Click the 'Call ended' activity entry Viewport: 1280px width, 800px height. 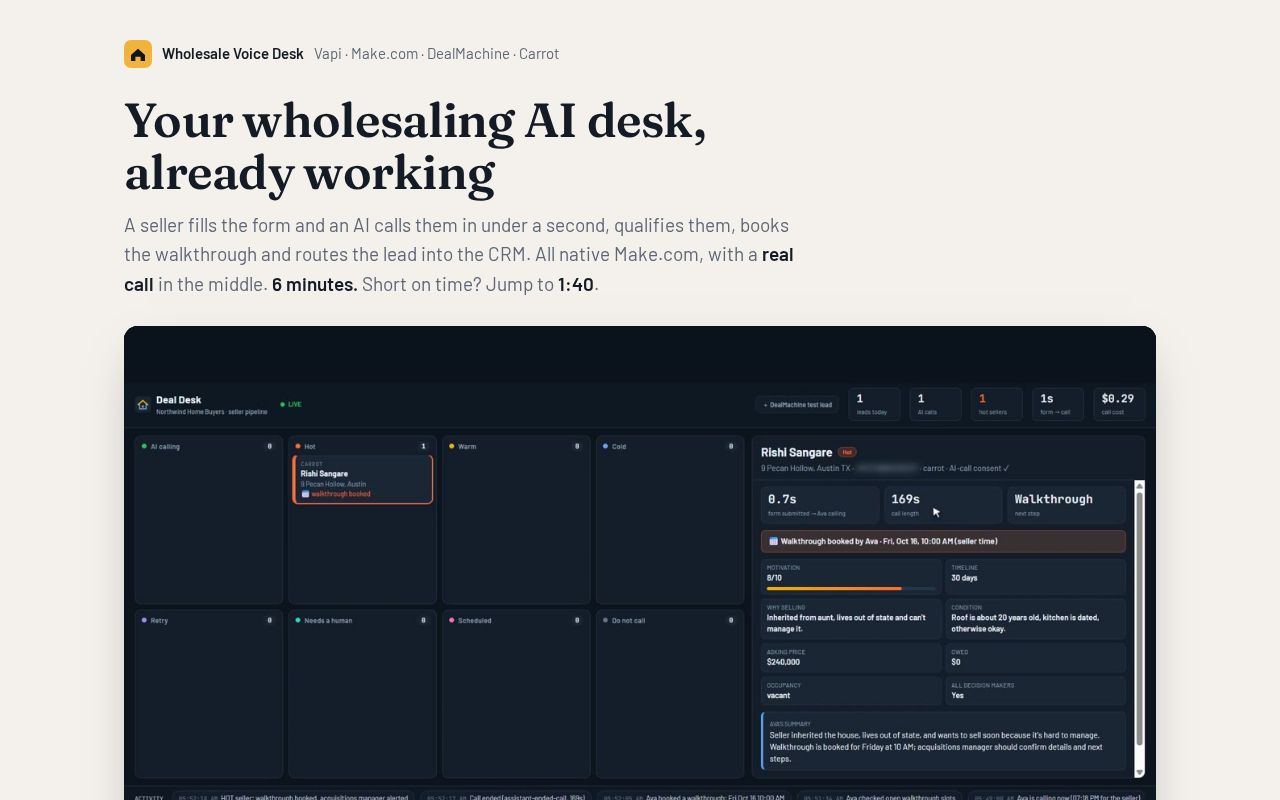[x=506, y=797]
